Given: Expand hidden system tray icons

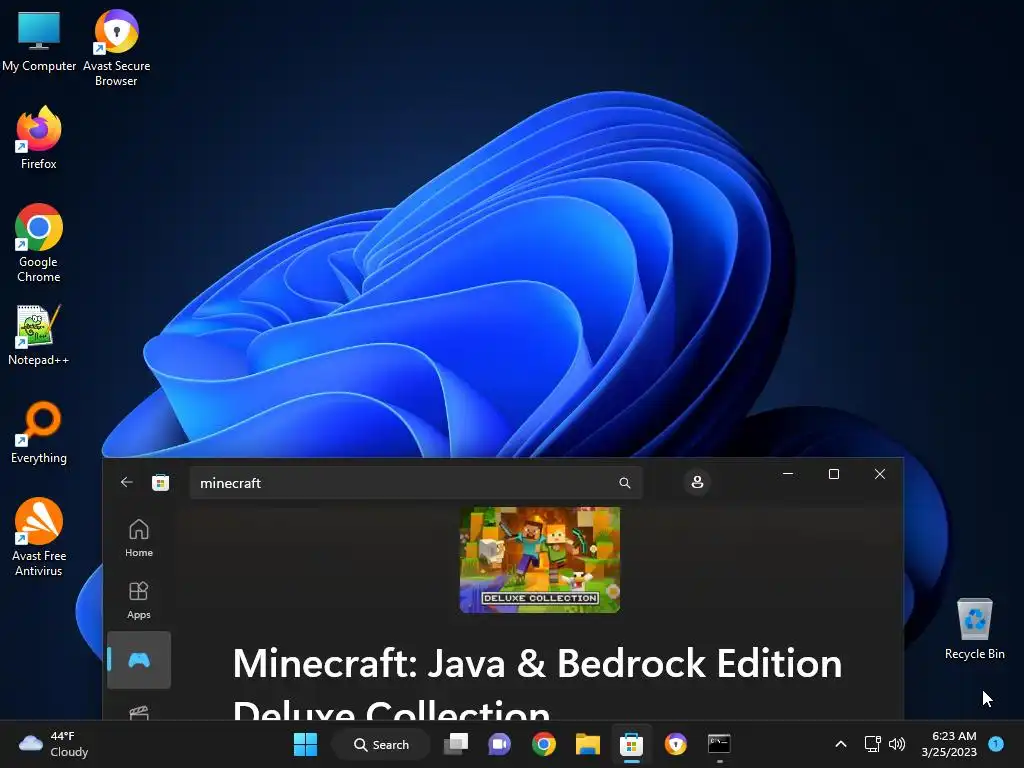Looking at the screenshot, I should 841,744.
